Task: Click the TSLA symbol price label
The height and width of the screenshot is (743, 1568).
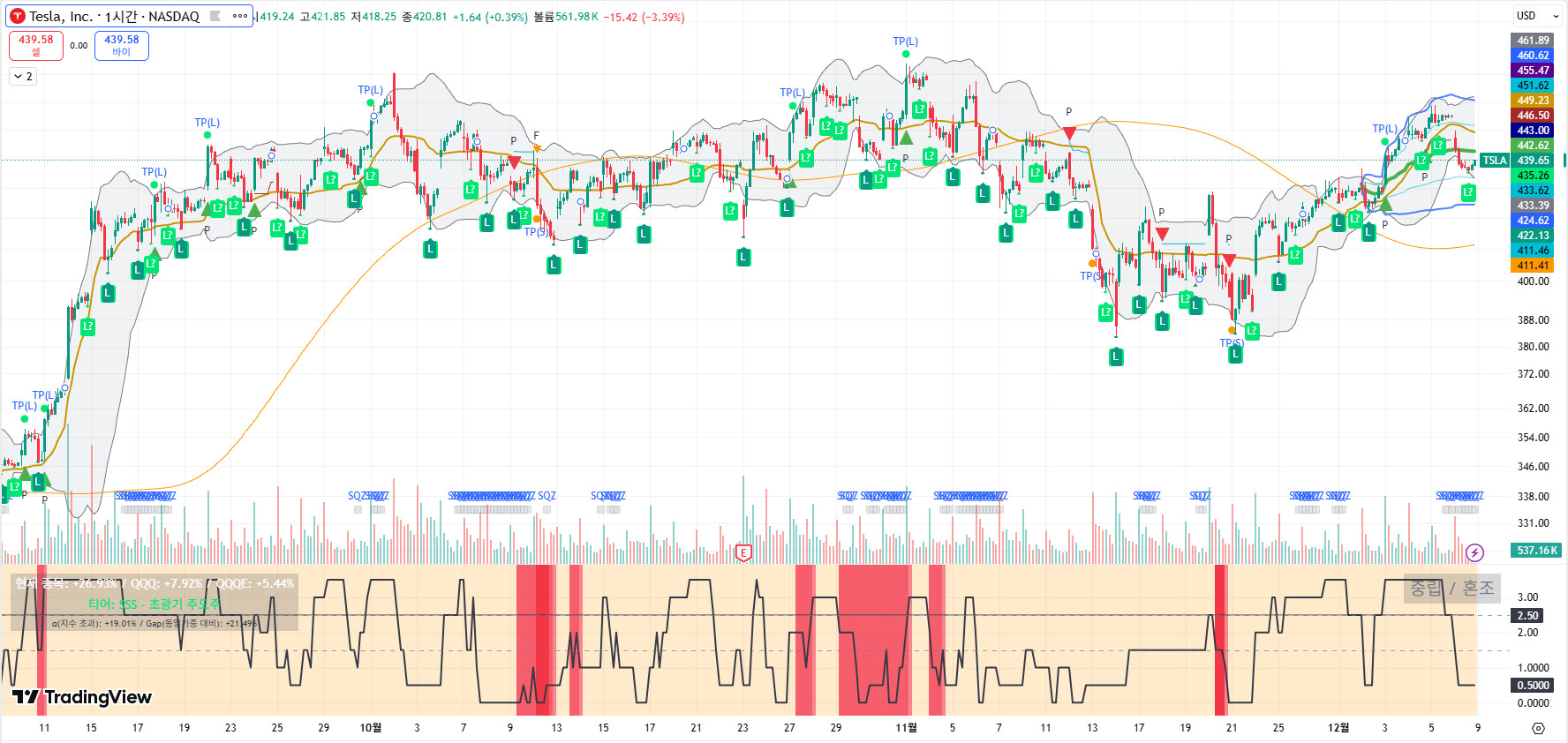Action: 1495,161
